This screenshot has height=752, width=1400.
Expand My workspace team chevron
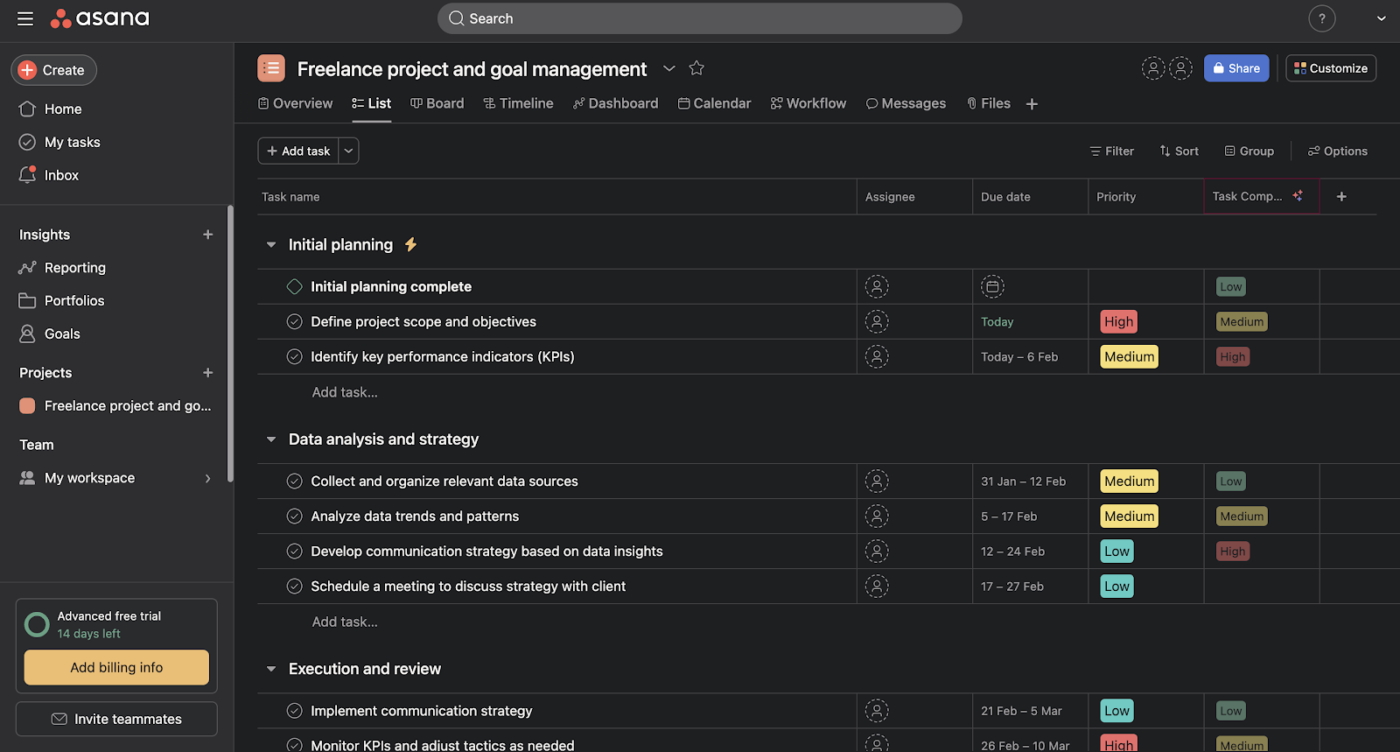[x=208, y=479]
